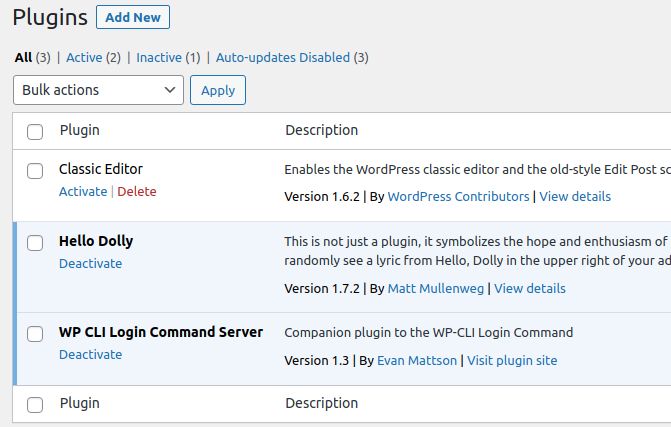This screenshot has width=671, height=427.
Task: Show Auto-updates Disabled plugins
Action: 283,58
